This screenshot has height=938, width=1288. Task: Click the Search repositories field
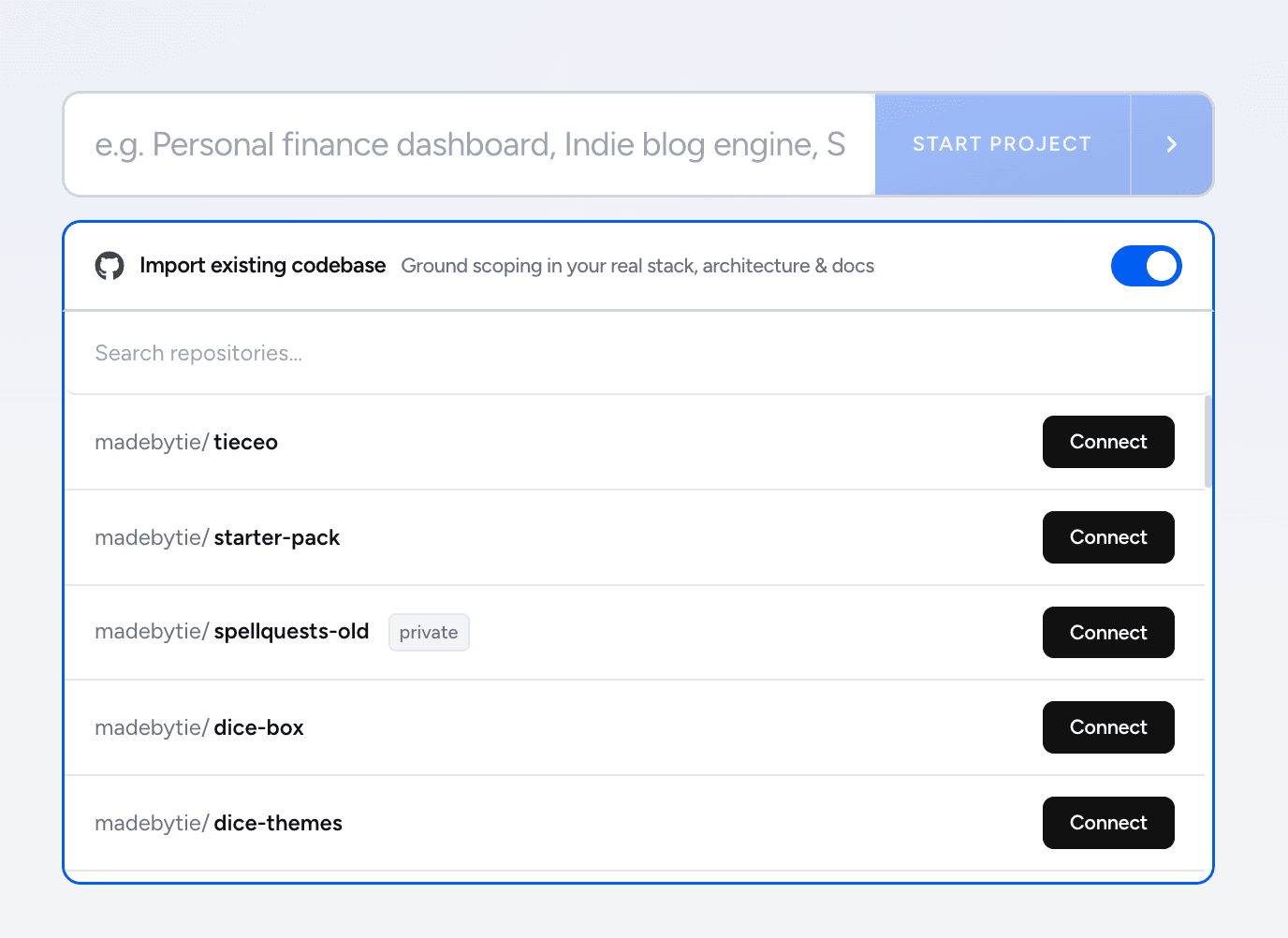637,353
